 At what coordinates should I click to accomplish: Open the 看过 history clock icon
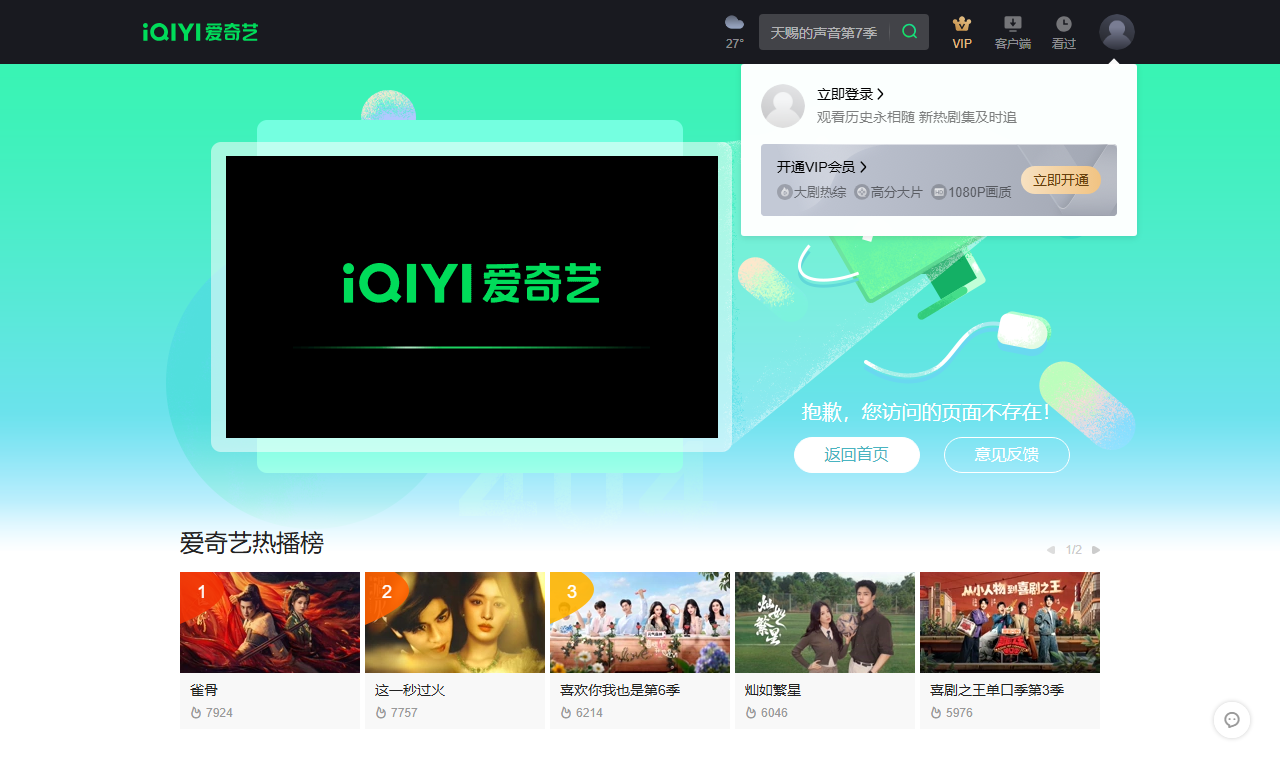click(x=1064, y=24)
